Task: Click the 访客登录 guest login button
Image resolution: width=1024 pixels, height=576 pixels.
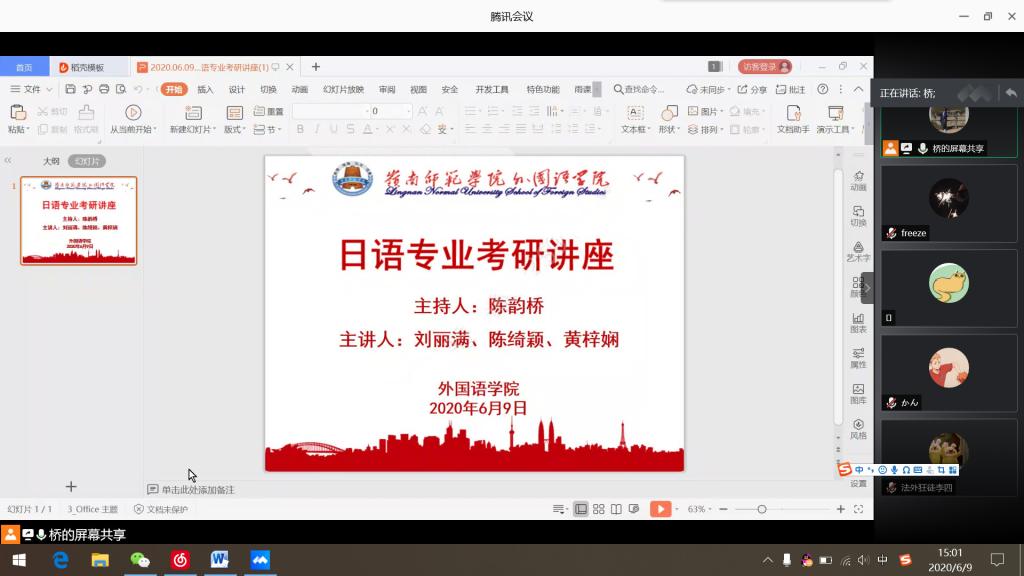Action: point(765,67)
